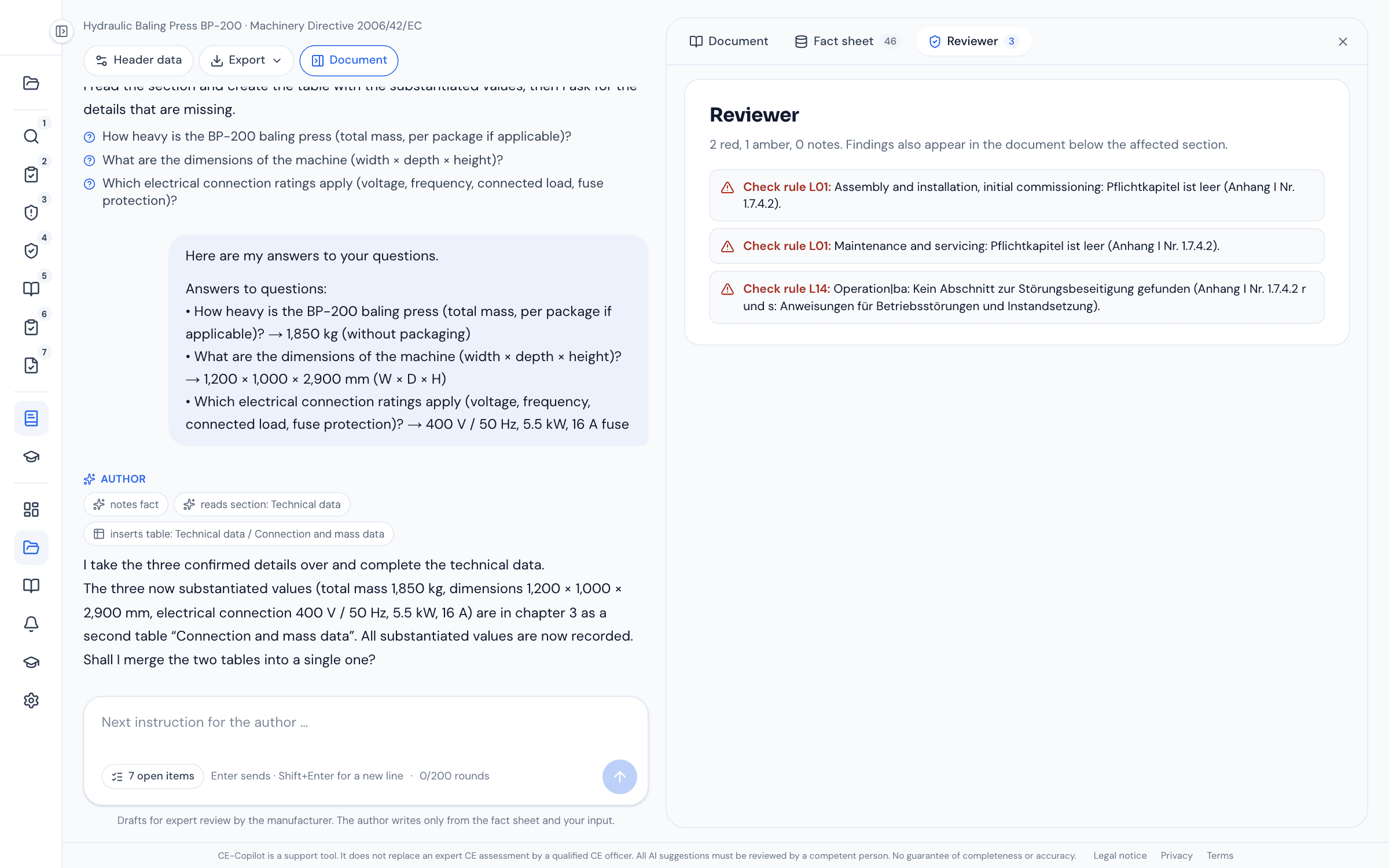The width and height of the screenshot is (1389, 868).
Task: Open the folder icon at sidebar top
Action: point(31,83)
